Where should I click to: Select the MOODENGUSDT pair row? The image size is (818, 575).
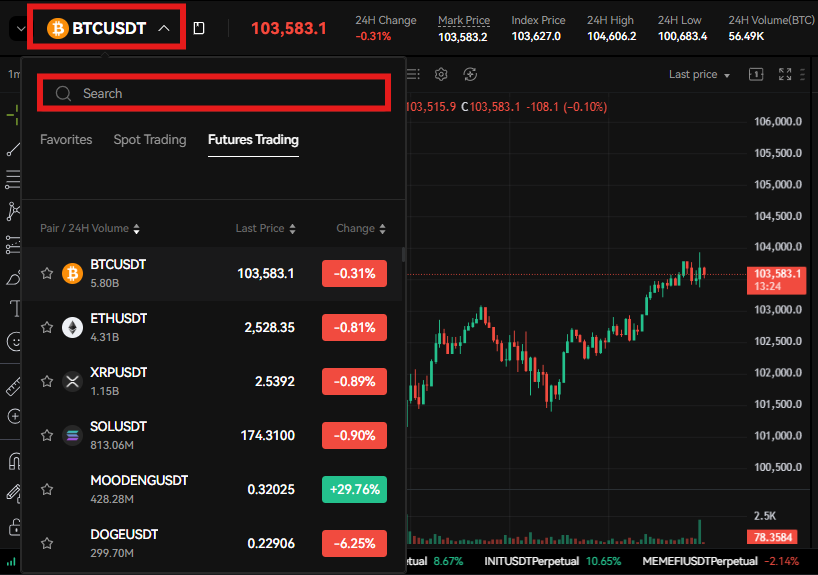pos(213,489)
